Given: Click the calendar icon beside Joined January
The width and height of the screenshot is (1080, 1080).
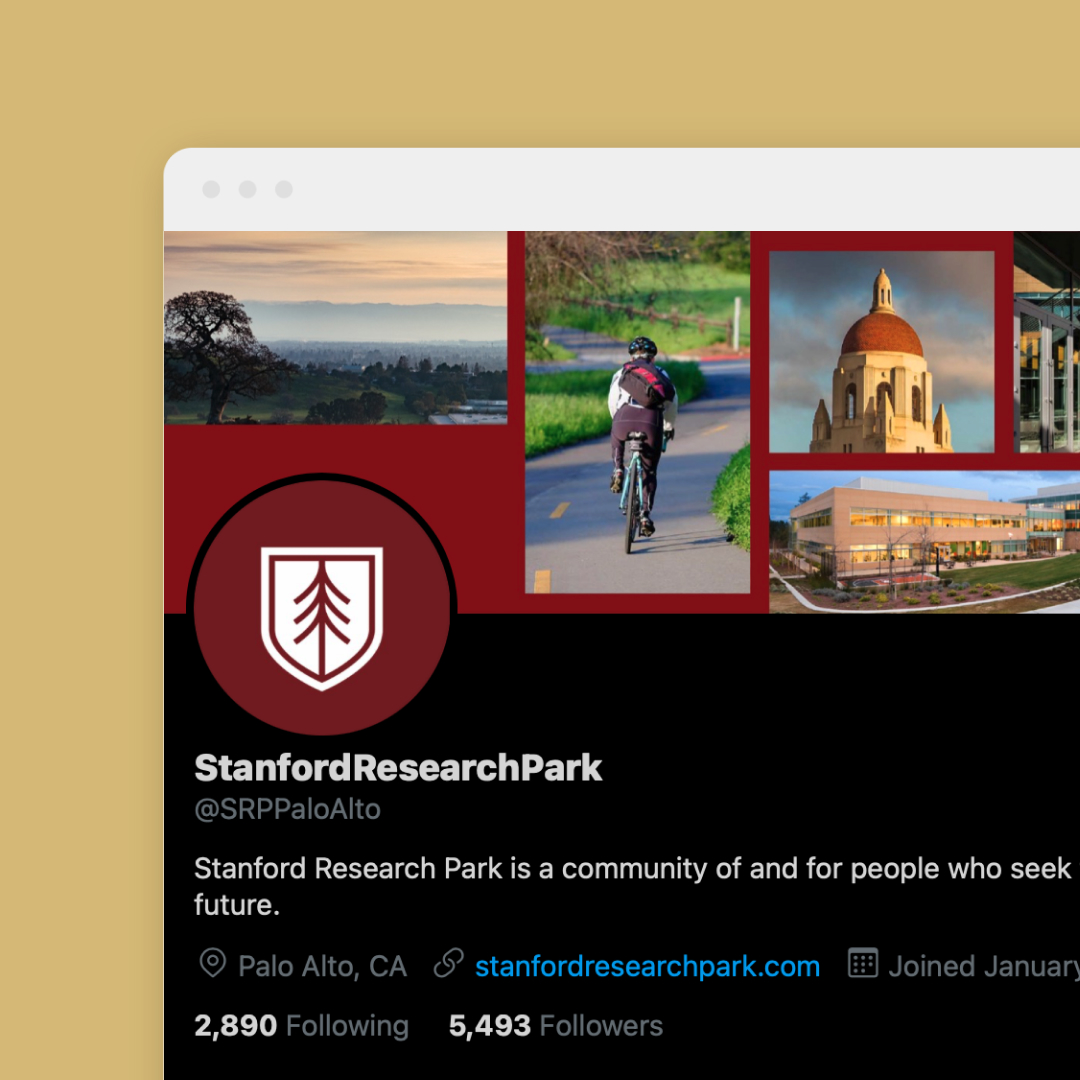Looking at the screenshot, I should point(862,963).
